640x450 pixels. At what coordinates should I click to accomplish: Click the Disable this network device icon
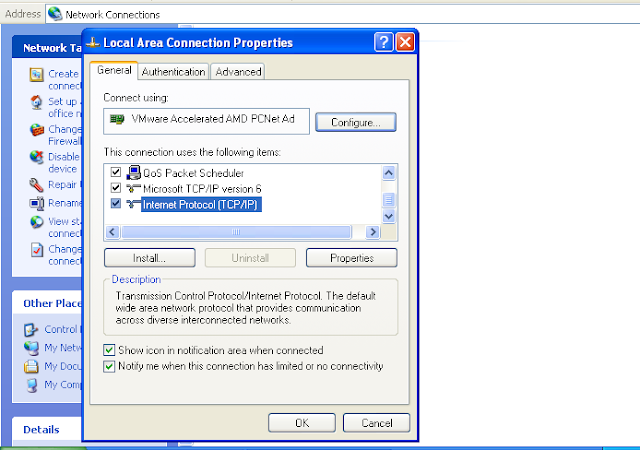coord(36,157)
